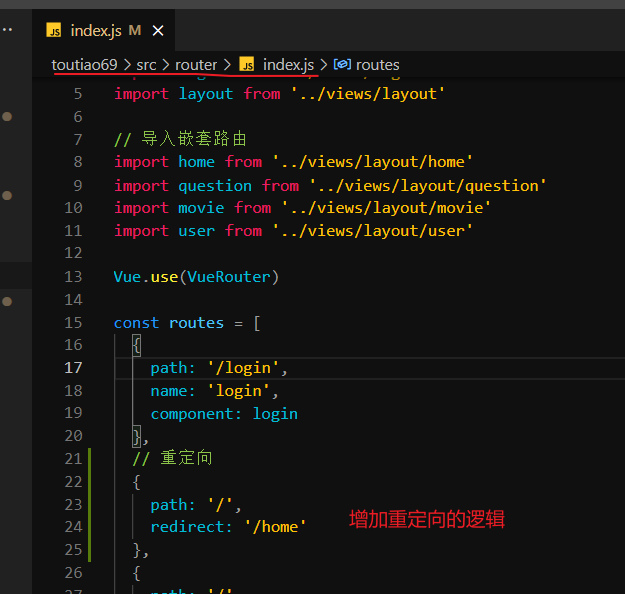Expand the chevron after router breadcrumb
The image size is (625, 594).
point(227,65)
